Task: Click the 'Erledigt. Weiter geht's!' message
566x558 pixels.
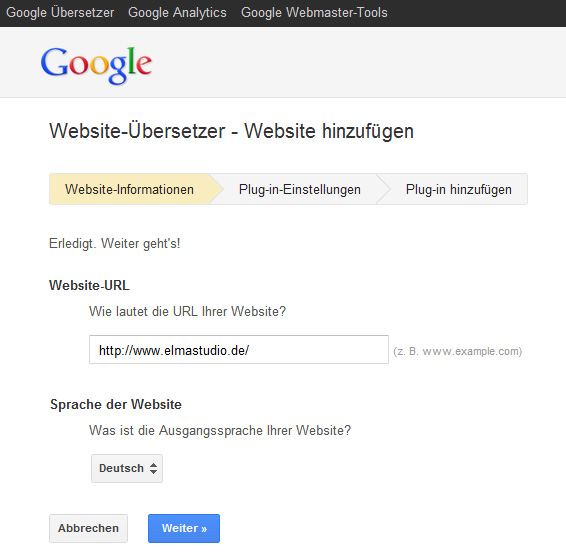Action: [x=114, y=244]
